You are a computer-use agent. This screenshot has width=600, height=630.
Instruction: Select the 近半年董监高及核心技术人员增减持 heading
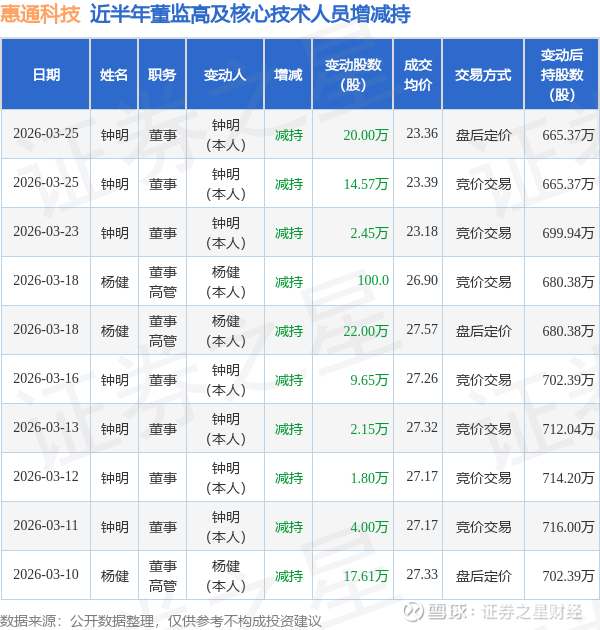click(x=250, y=14)
